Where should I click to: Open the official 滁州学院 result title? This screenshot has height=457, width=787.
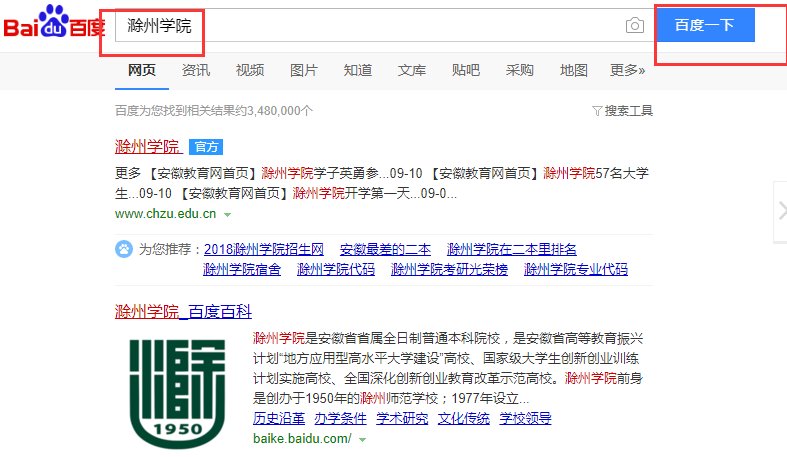coord(148,146)
